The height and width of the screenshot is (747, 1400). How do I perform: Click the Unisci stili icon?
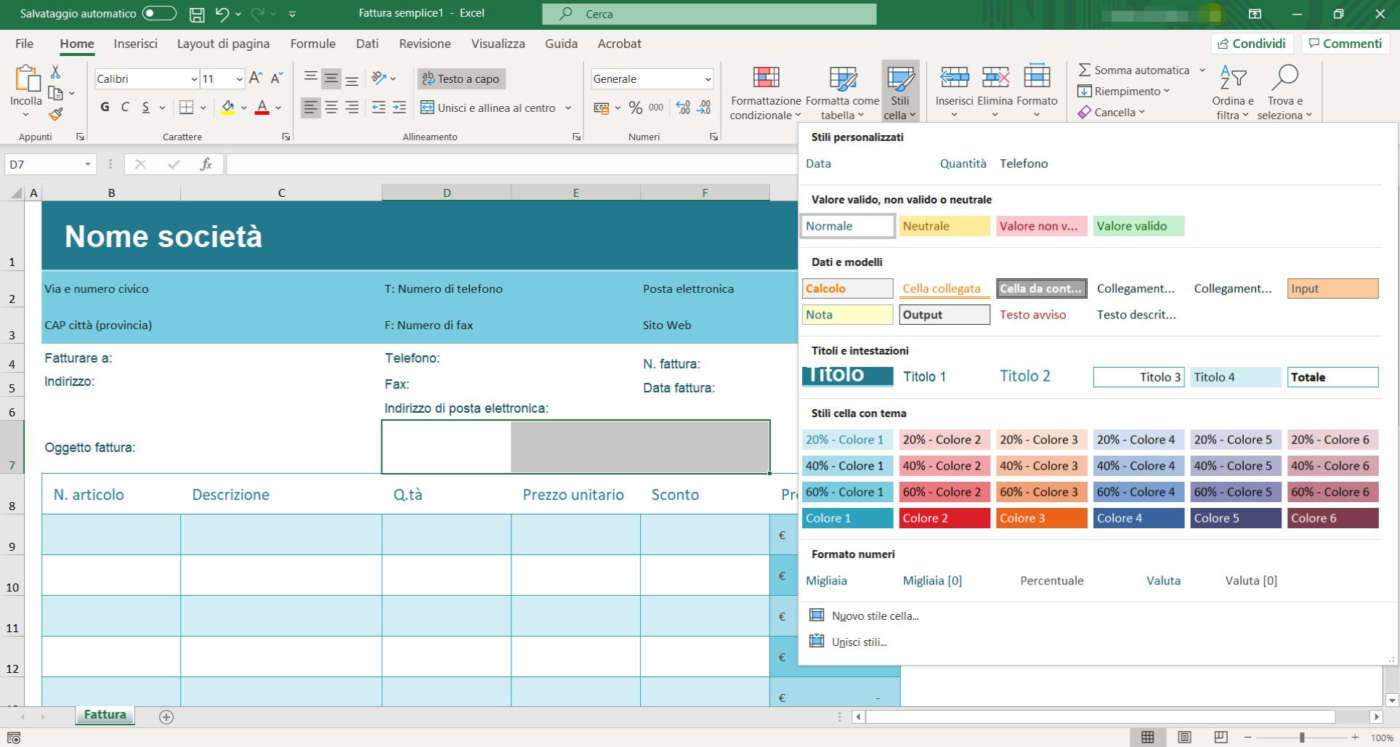[x=816, y=642]
